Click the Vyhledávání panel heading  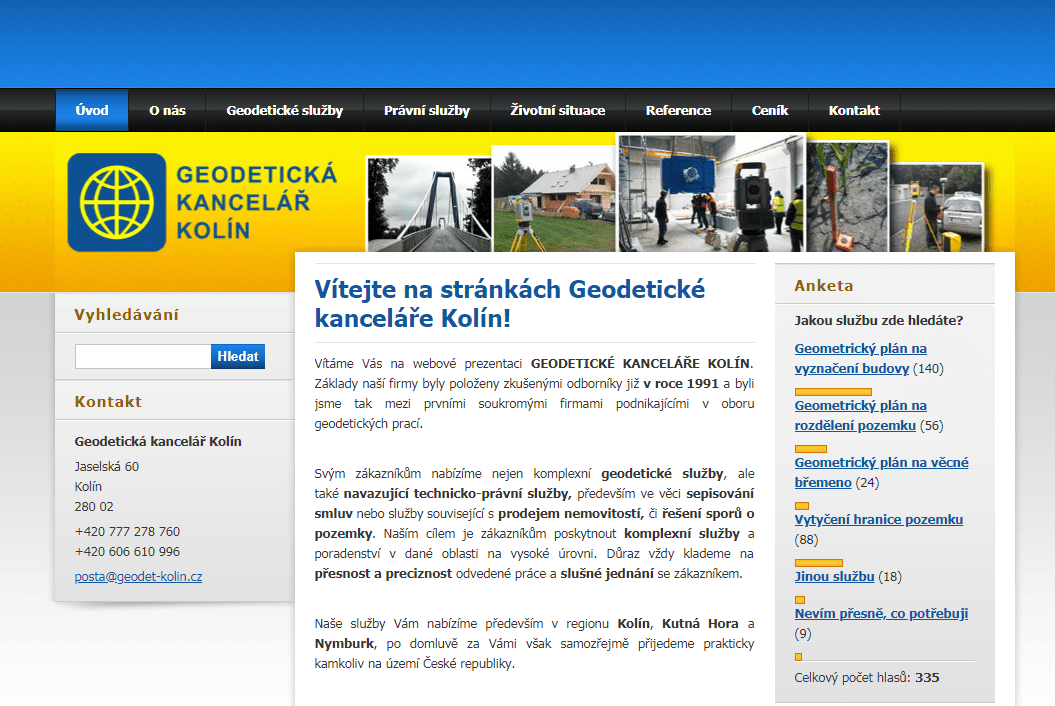(126, 315)
